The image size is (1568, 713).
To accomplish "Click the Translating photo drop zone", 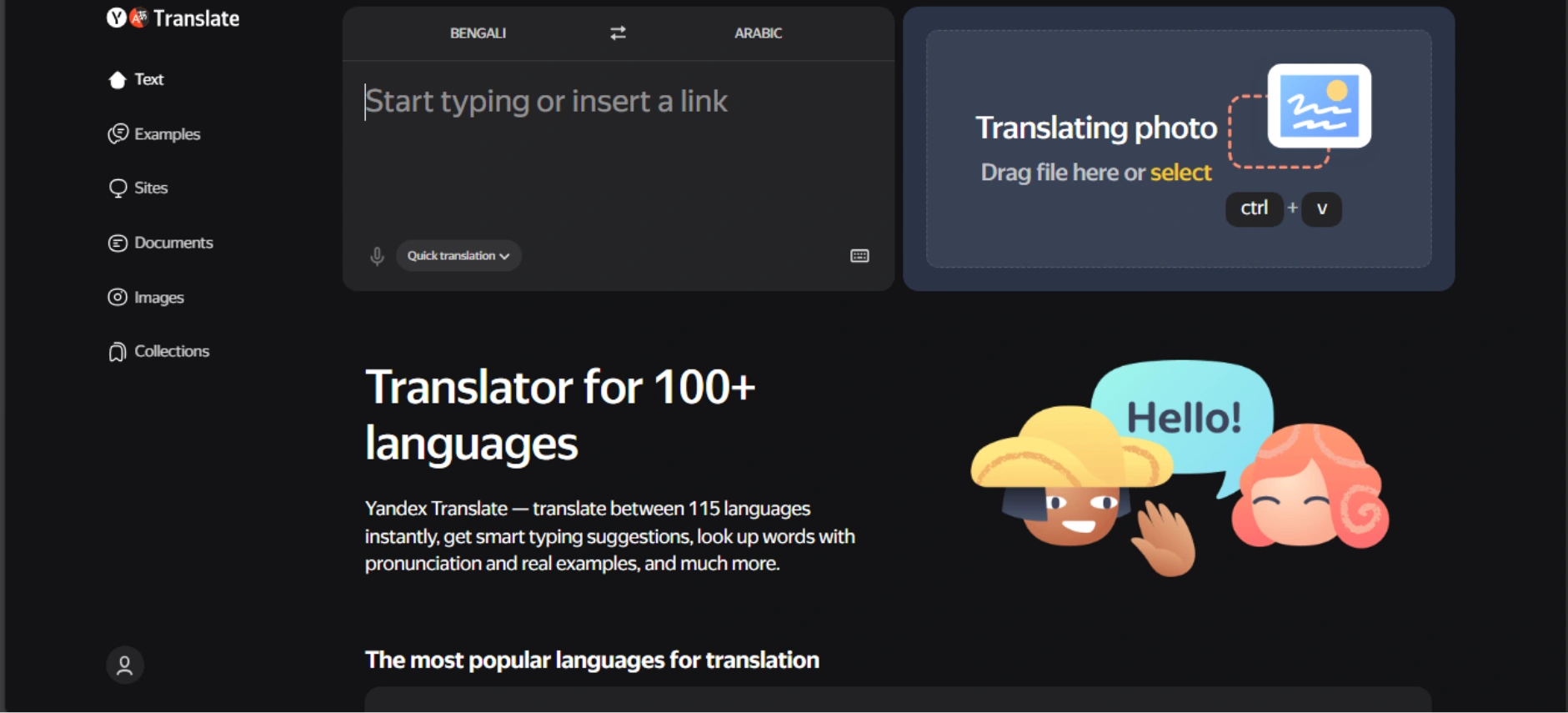I will 1179,149.
